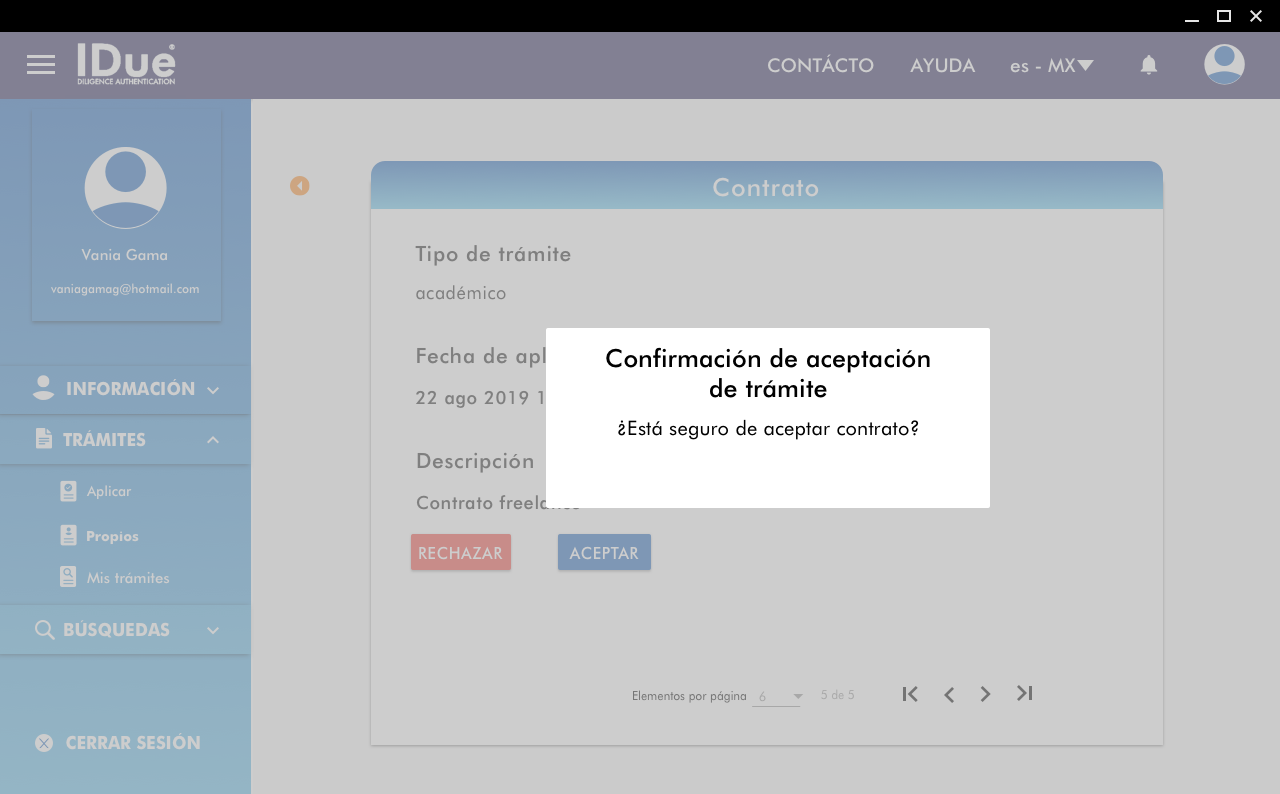Open the es - MX language dropdown
The height and width of the screenshot is (794, 1280).
tap(1051, 66)
